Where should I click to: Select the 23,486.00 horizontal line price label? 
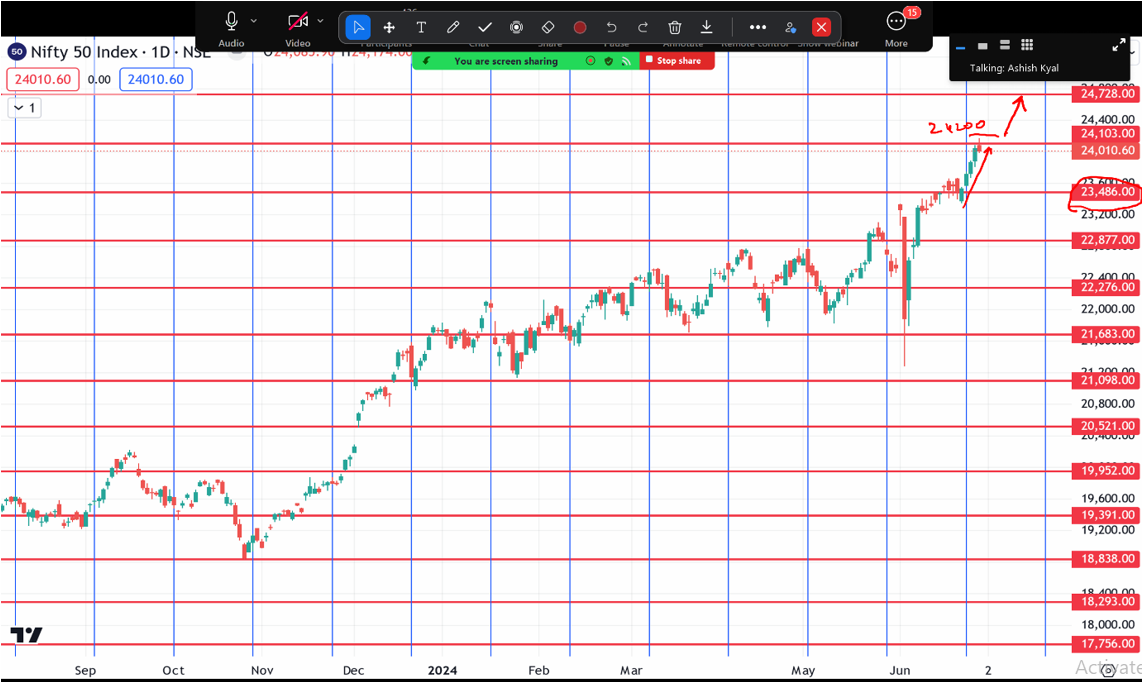pyautogui.click(x=1107, y=192)
